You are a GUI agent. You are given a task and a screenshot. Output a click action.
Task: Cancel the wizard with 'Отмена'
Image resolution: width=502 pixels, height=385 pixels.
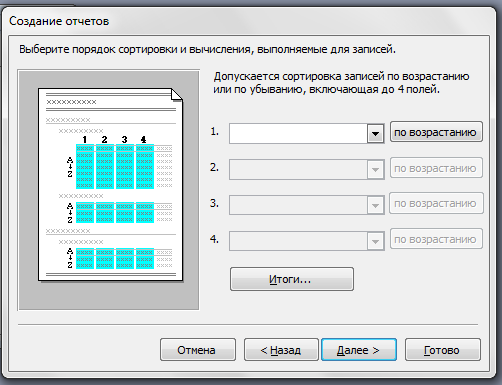[198, 350]
